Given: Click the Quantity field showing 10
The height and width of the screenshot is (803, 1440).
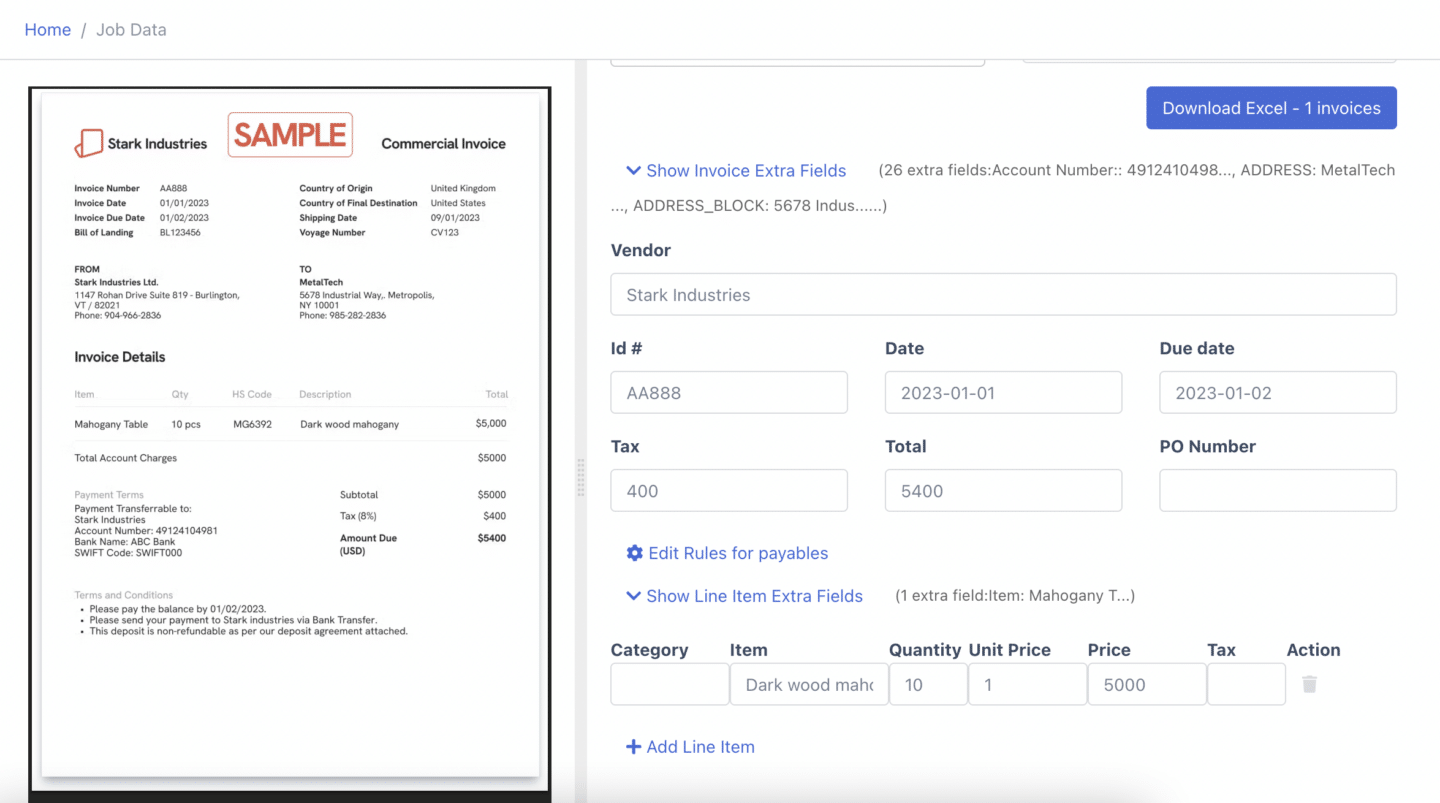Looking at the screenshot, I should coord(928,685).
